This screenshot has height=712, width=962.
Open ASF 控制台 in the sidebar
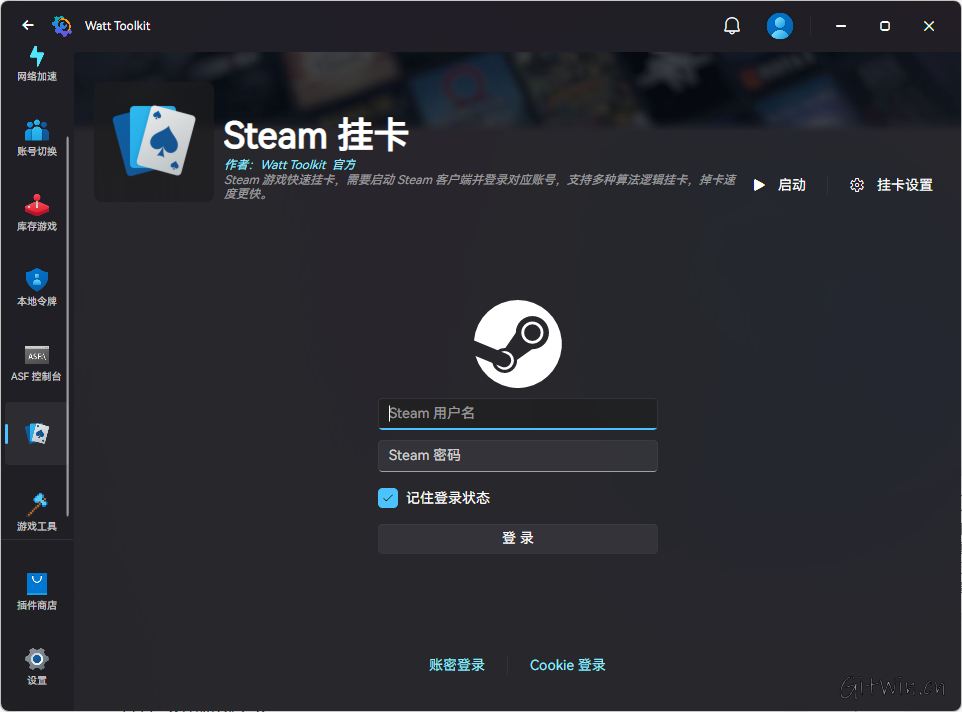pos(37,363)
